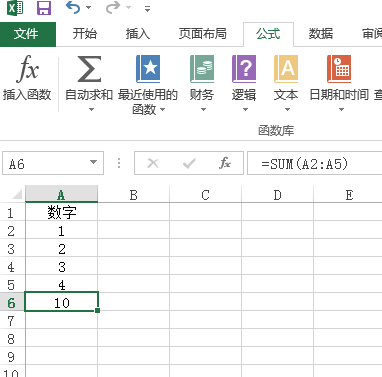Select the 公式 tab
382x377 pixels.
(x=268, y=34)
